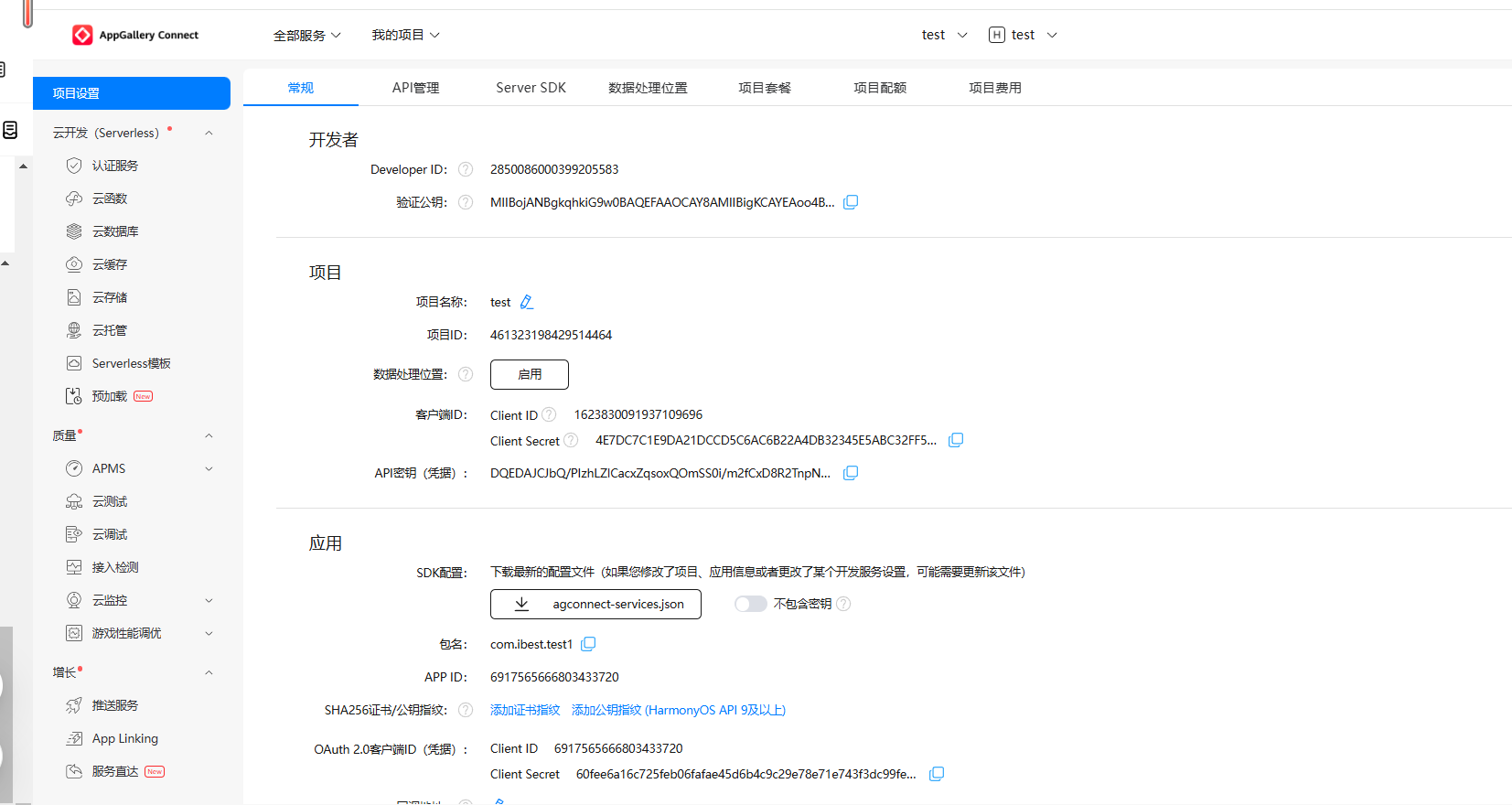Show help for 验证公钥
Image resolution: width=1512 pixels, height=805 pixels.
(x=466, y=202)
